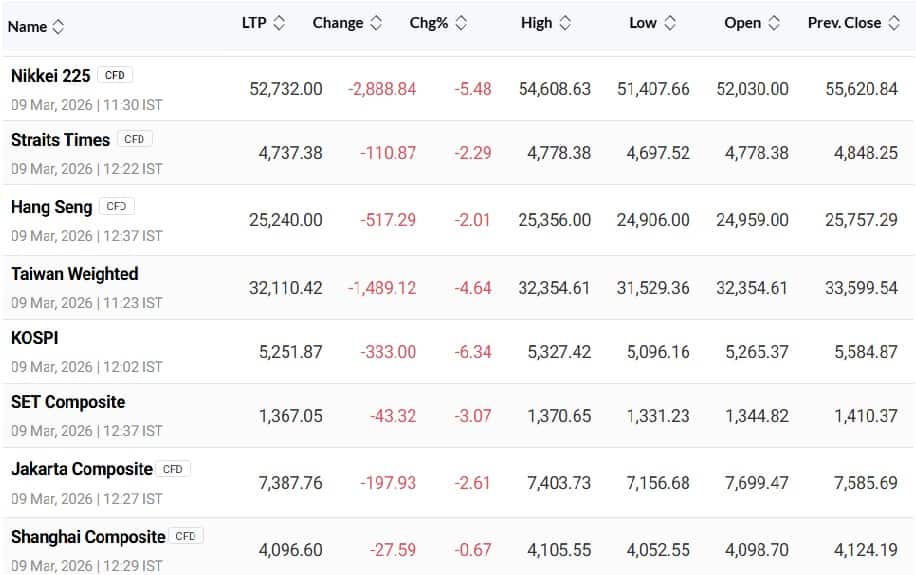This screenshot has width=916, height=575.
Task: Click Nikkei timestamp 09 Mar, 2026 | 11:30 IST
Action: (86, 105)
